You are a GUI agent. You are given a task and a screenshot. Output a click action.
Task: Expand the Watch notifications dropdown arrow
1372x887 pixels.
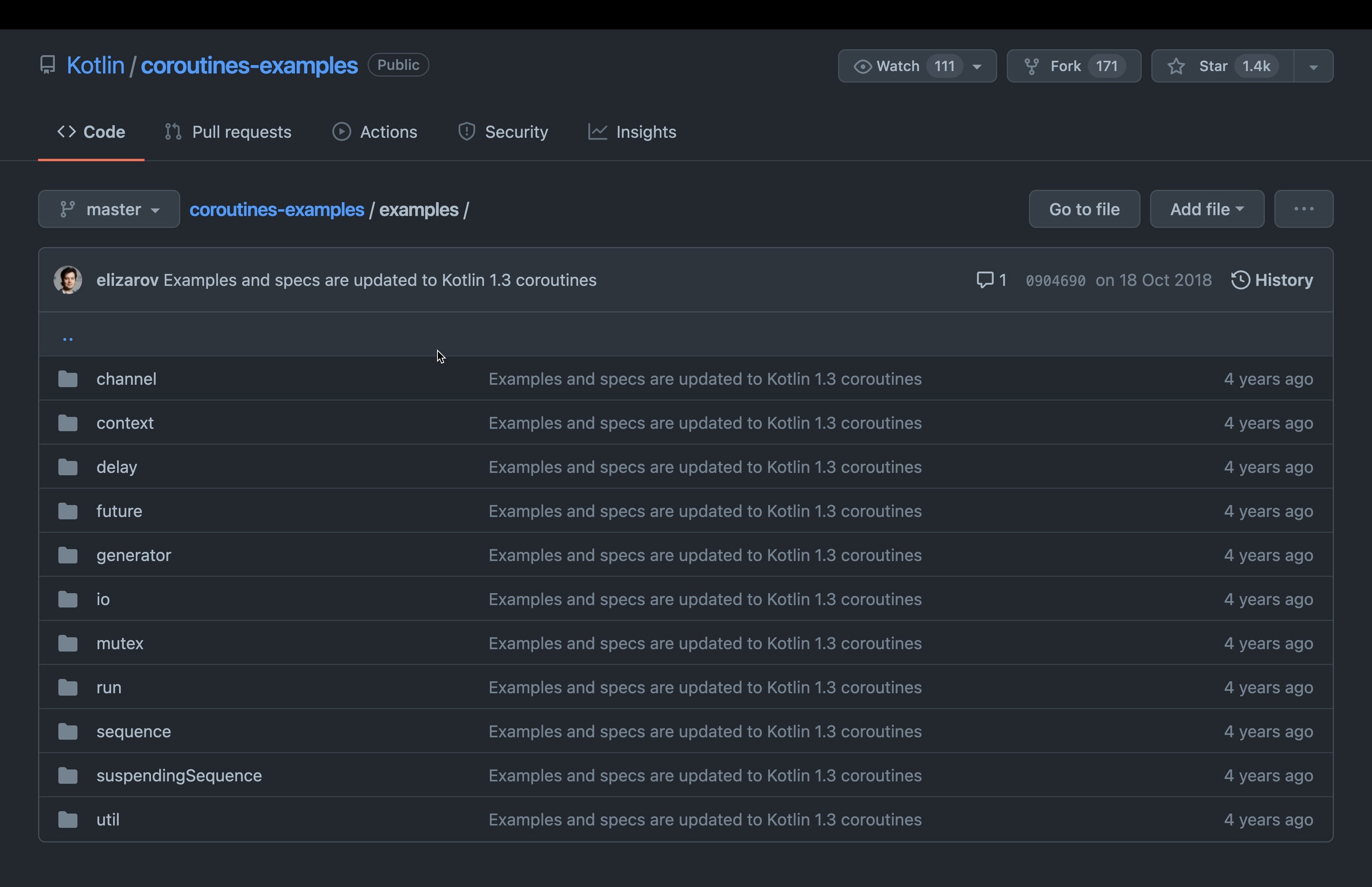[x=977, y=66]
